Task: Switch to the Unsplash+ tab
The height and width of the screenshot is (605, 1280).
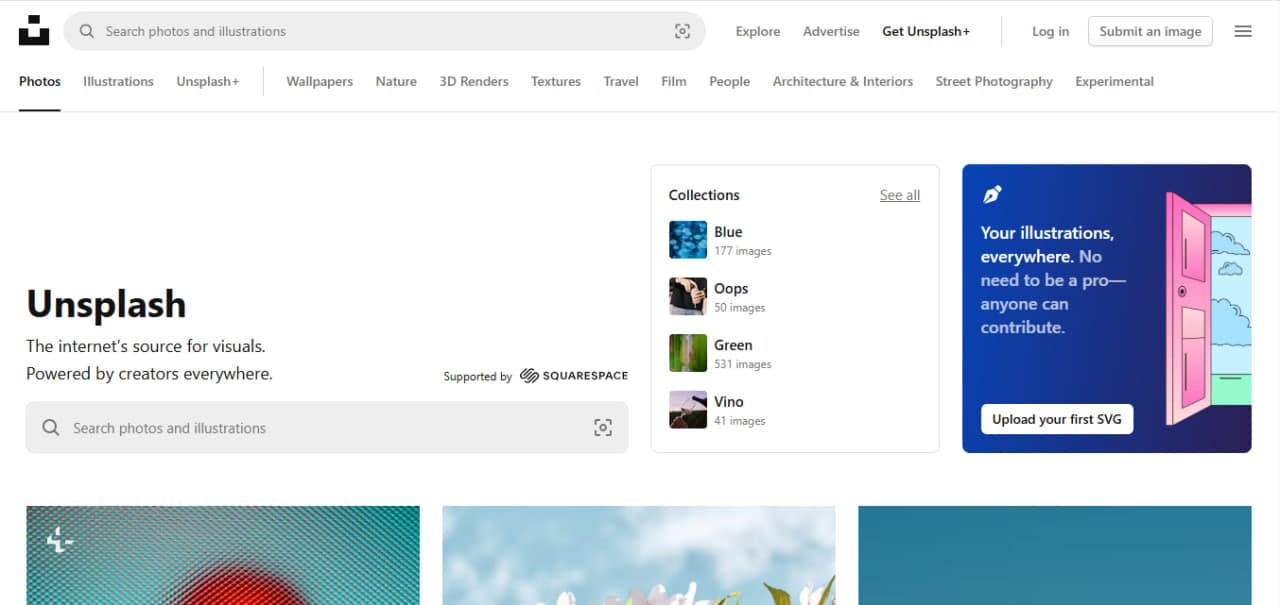Action: tap(208, 81)
